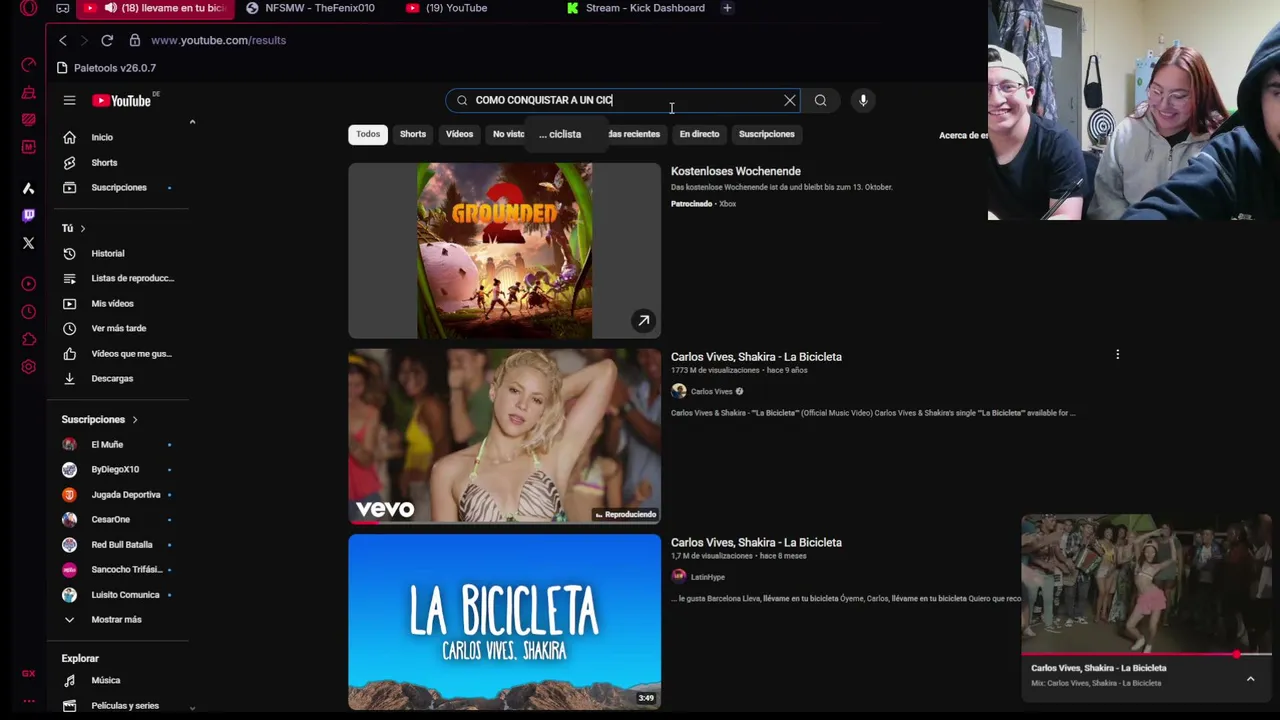This screenshot has width=1280, height=720.
Task: Expand the mini player chevron
Action: click(1250, 679)
